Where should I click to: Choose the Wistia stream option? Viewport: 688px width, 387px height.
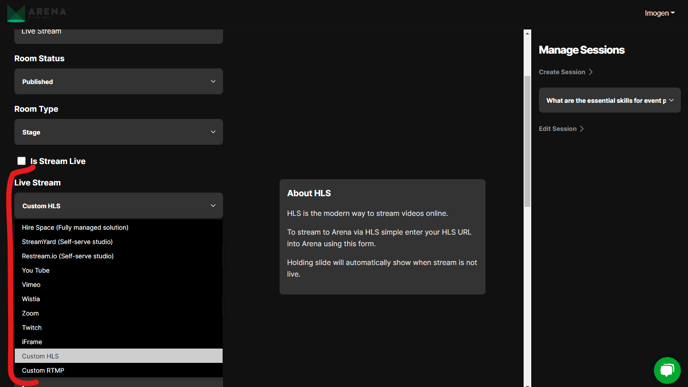118,299
